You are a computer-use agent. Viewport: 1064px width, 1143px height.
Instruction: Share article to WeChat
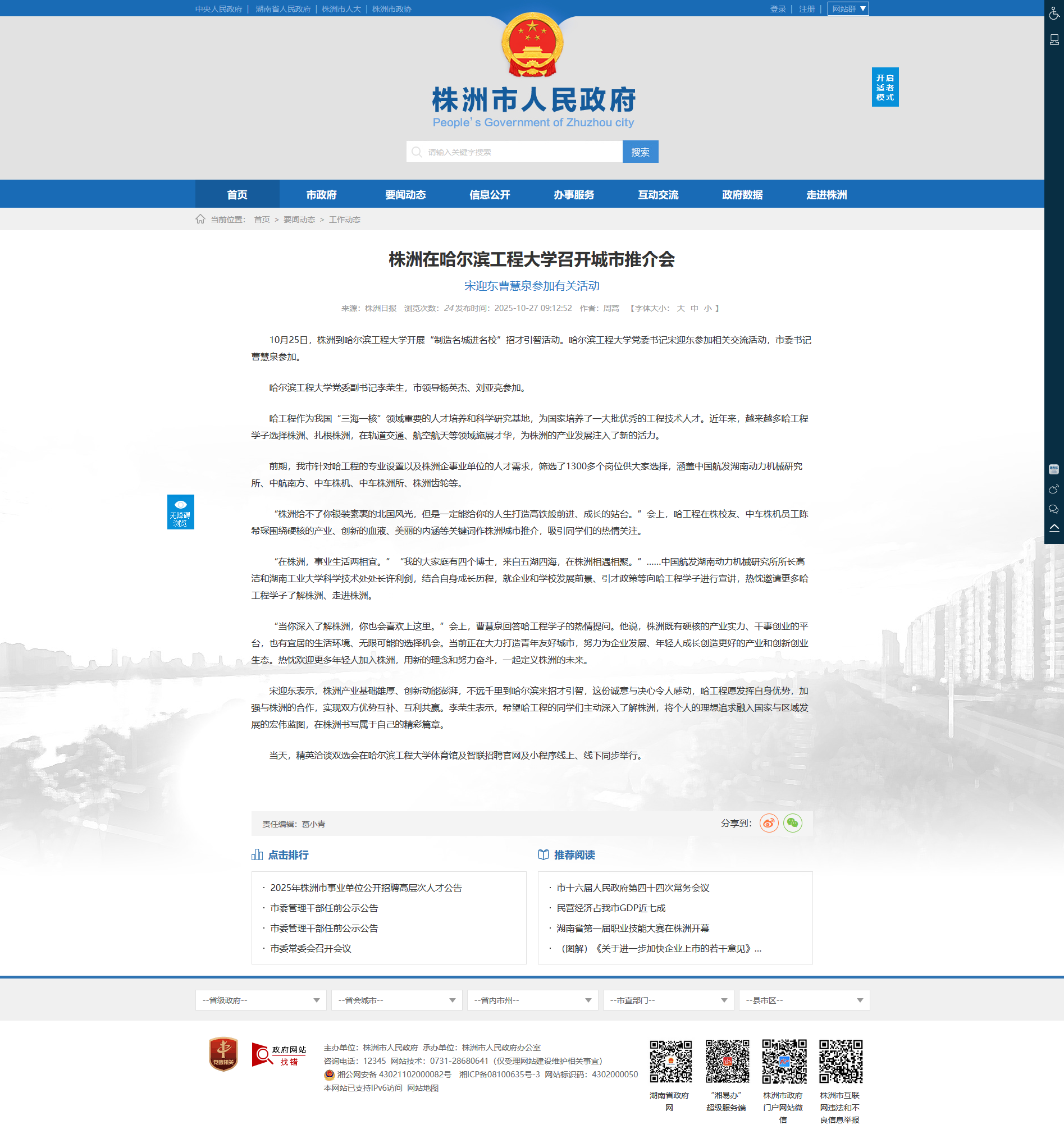792,823
